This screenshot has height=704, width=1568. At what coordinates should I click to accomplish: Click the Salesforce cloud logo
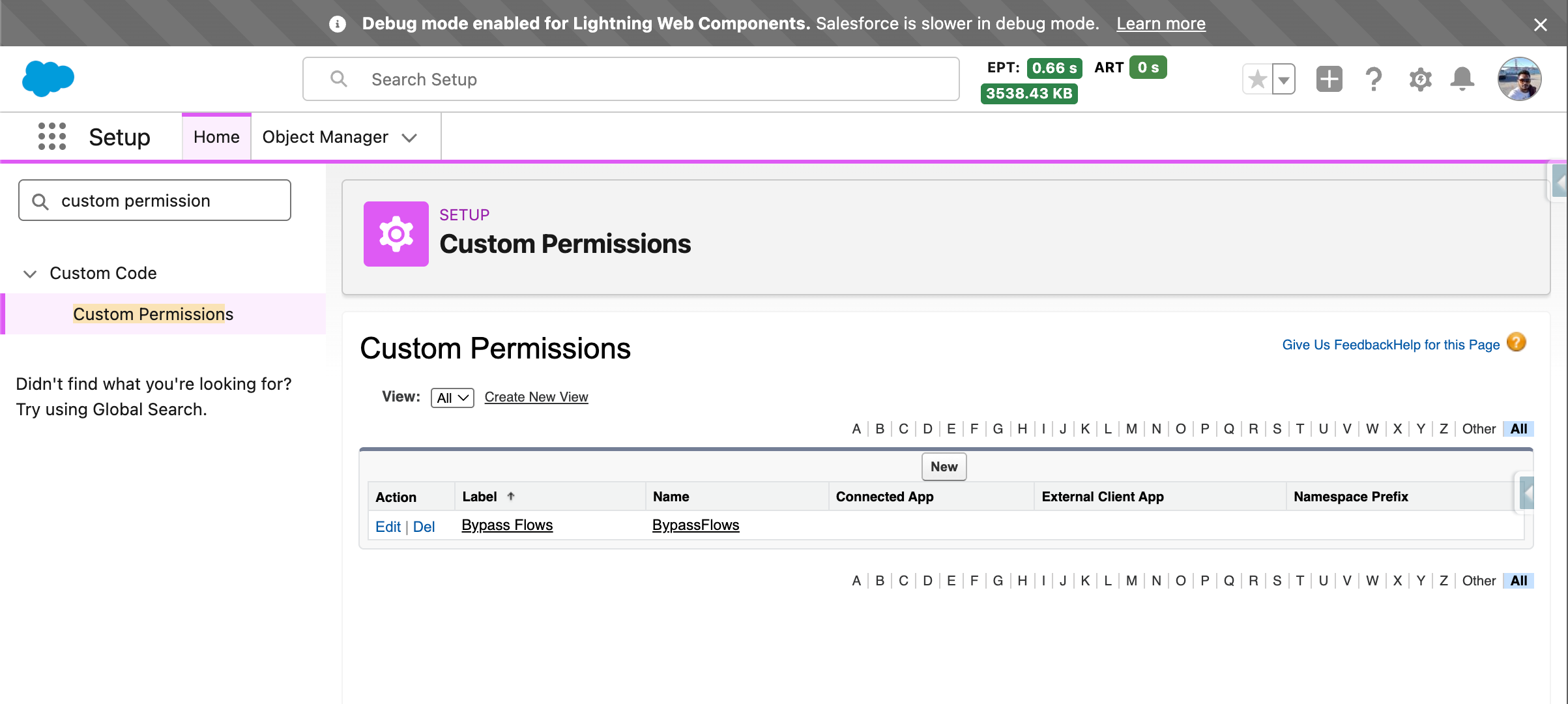pyautogui.click(x=47, y=78)
